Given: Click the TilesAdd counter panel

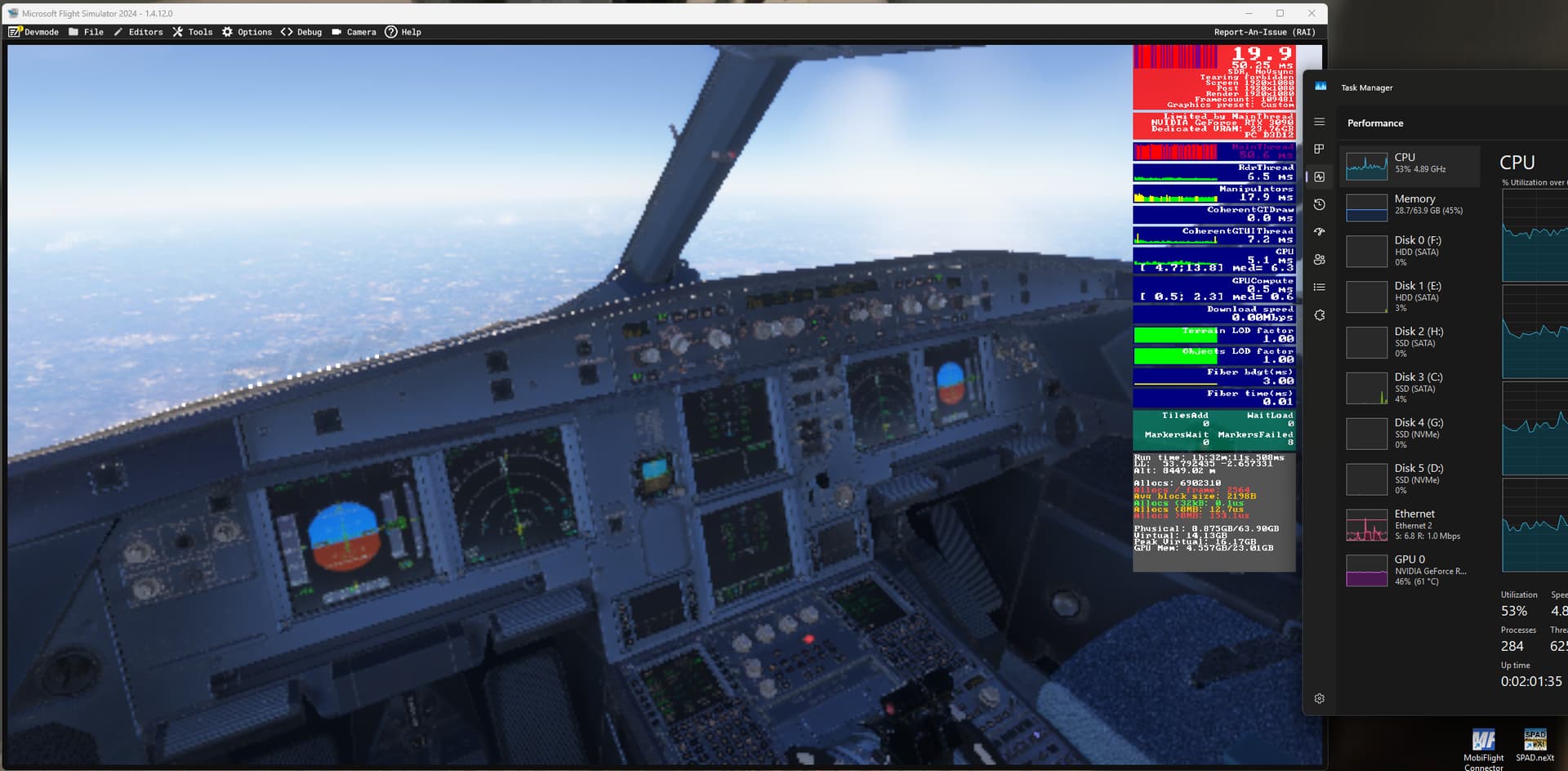Looking at the screenshot, I should point(1185,420).
